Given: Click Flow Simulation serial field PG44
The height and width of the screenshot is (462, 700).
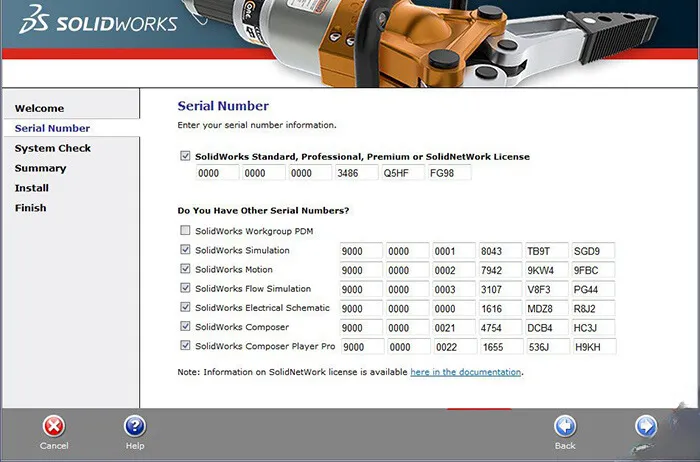Looking at the screenshot, I should (x=593, y=289).
